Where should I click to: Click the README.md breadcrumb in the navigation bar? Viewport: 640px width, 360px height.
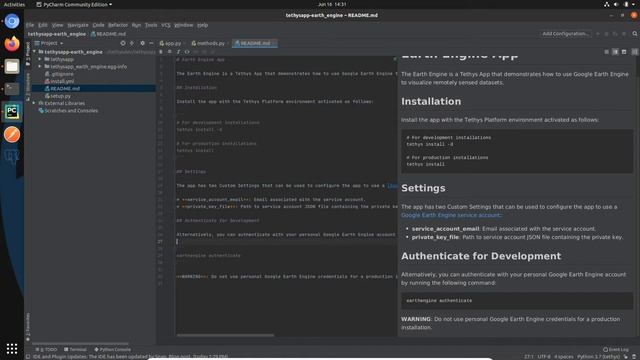pyautogui.click(x=109, y=34)
